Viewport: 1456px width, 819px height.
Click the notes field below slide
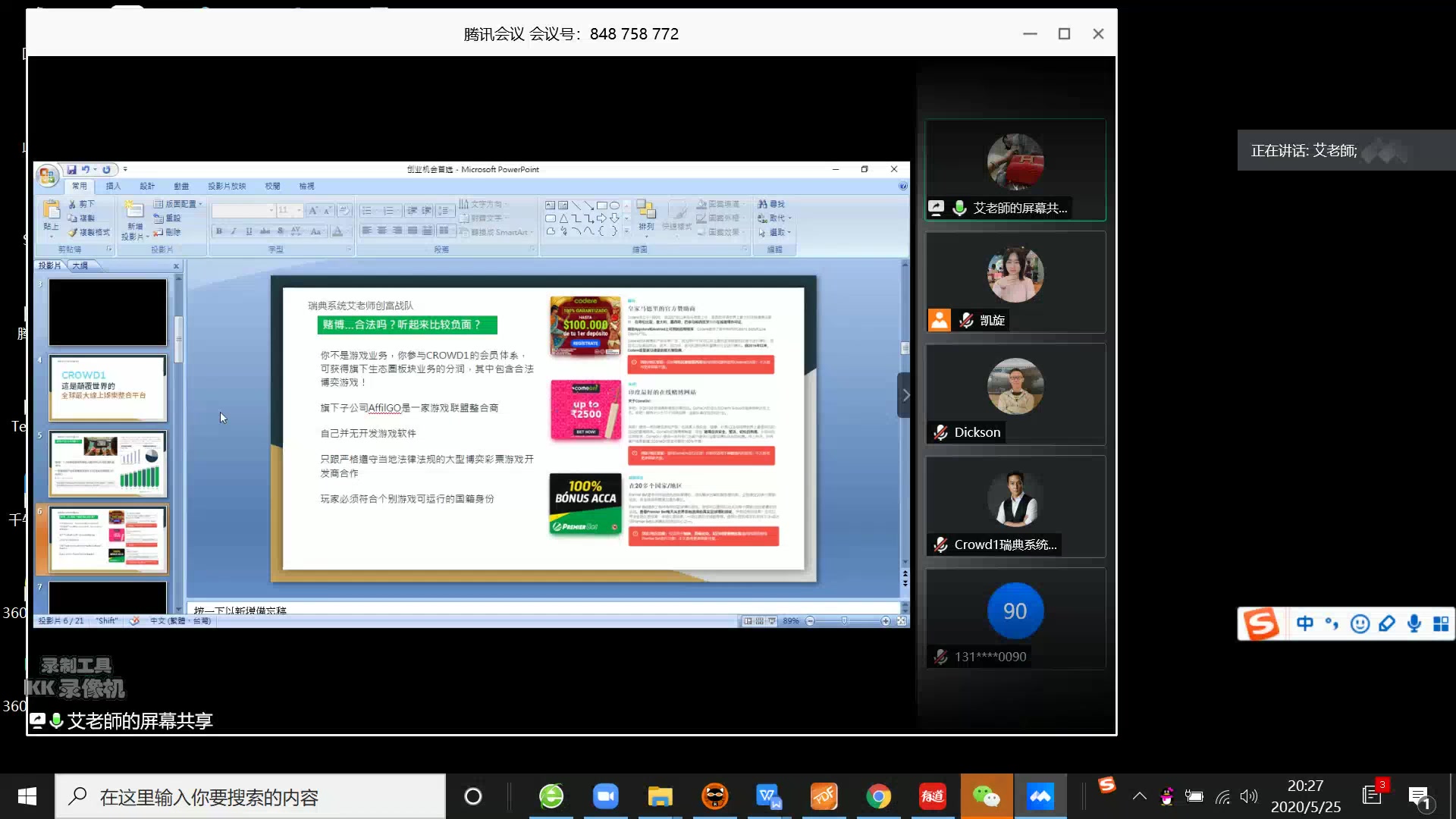pos(542,609)
